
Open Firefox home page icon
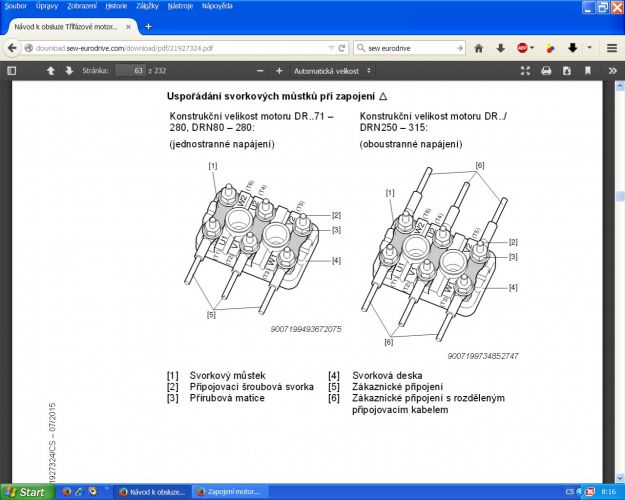pos(479,48)
